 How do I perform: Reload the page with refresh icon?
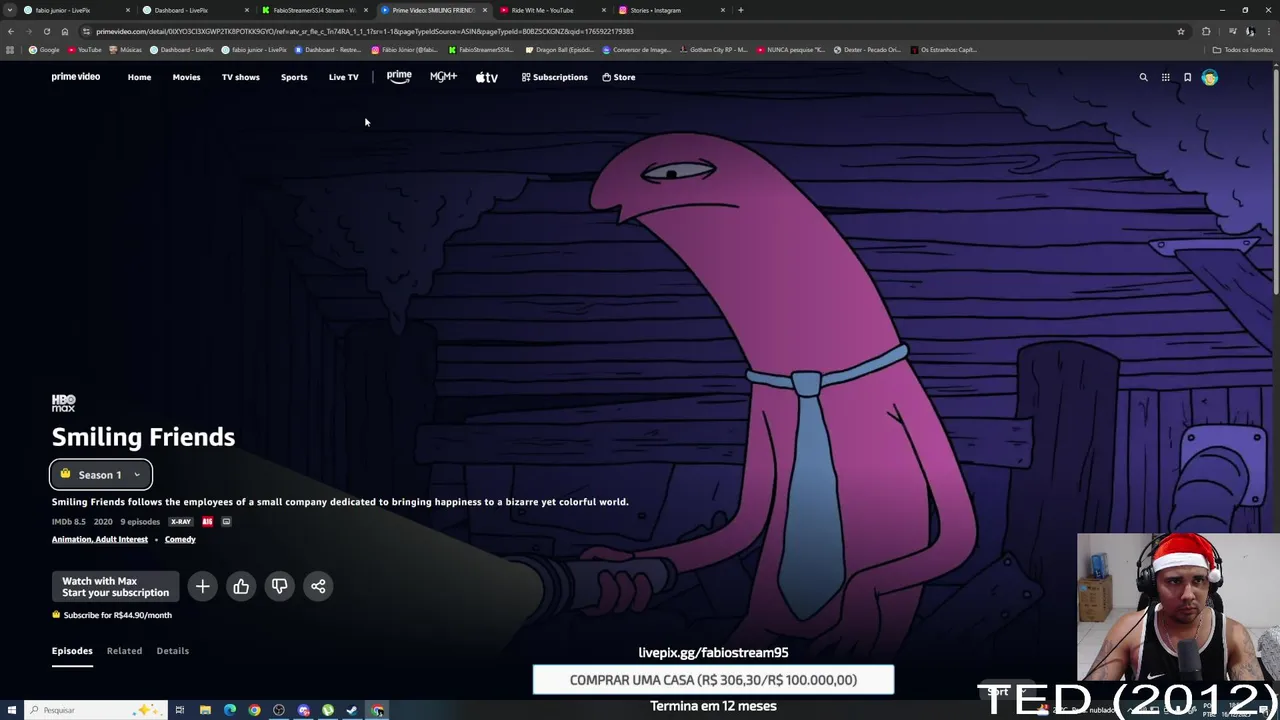pyautogui.click(x=46, y=31)
